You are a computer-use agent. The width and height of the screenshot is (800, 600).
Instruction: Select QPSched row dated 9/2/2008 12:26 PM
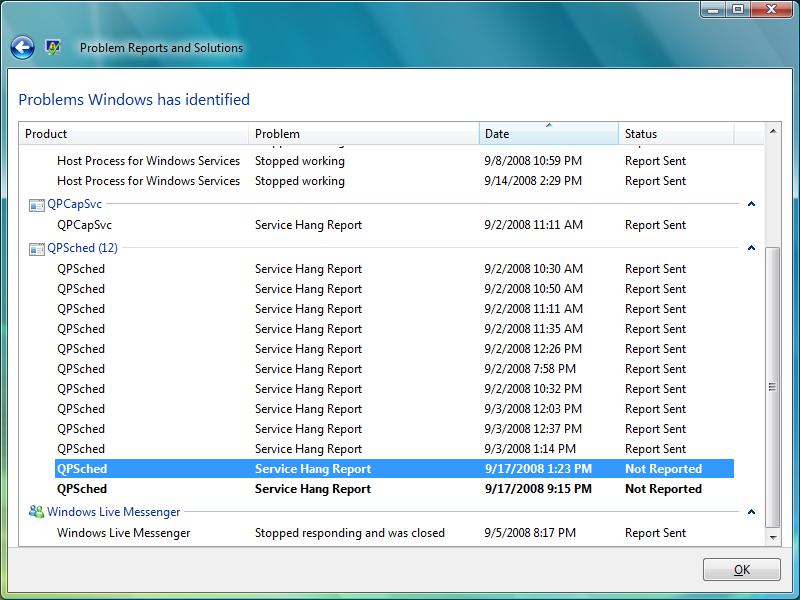click(394, 349)
